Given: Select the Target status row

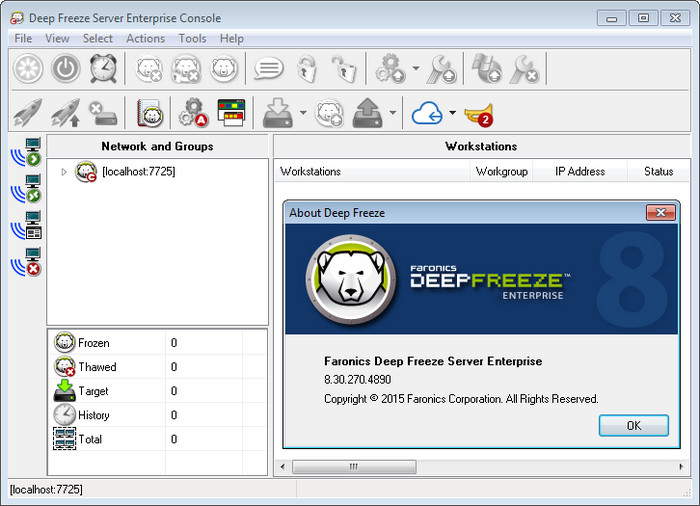Looking at the screenshot, I should [x=157, y=391].
